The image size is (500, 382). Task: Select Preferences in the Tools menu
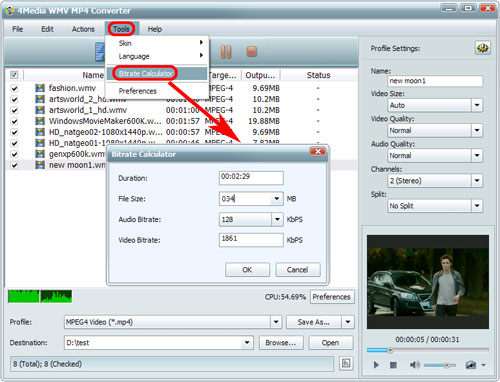(x=157, y=91)
